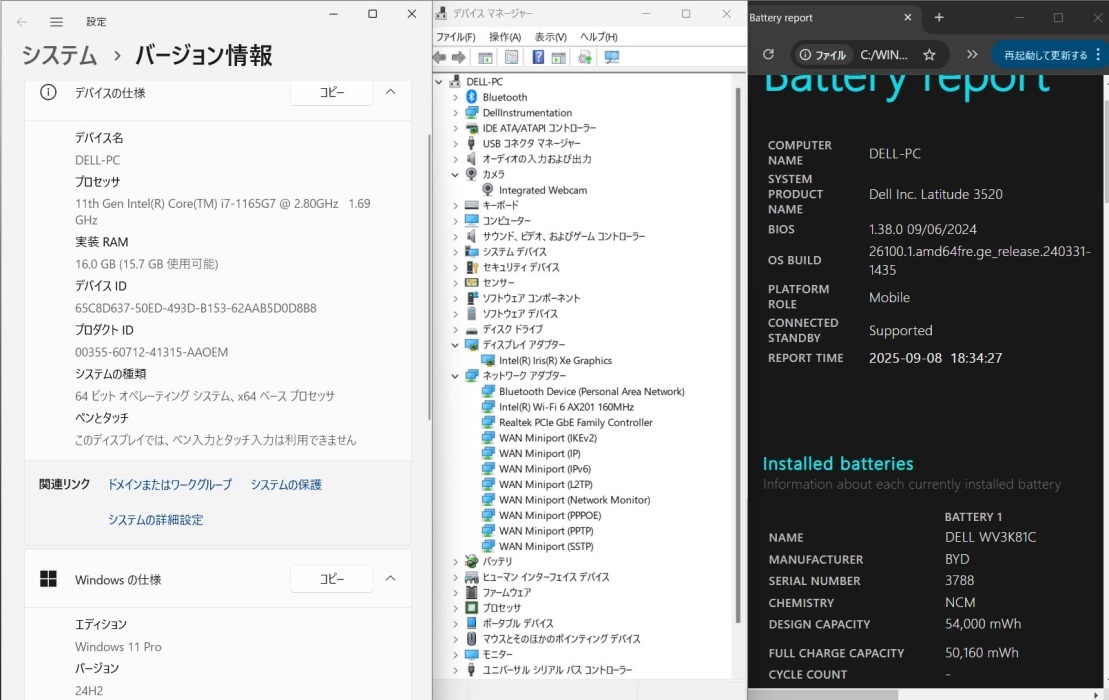Click the Settings hamburger navigation menu icon
Image resolution: width=1109 pixels, height=700 pixels.
coord(57,21)
